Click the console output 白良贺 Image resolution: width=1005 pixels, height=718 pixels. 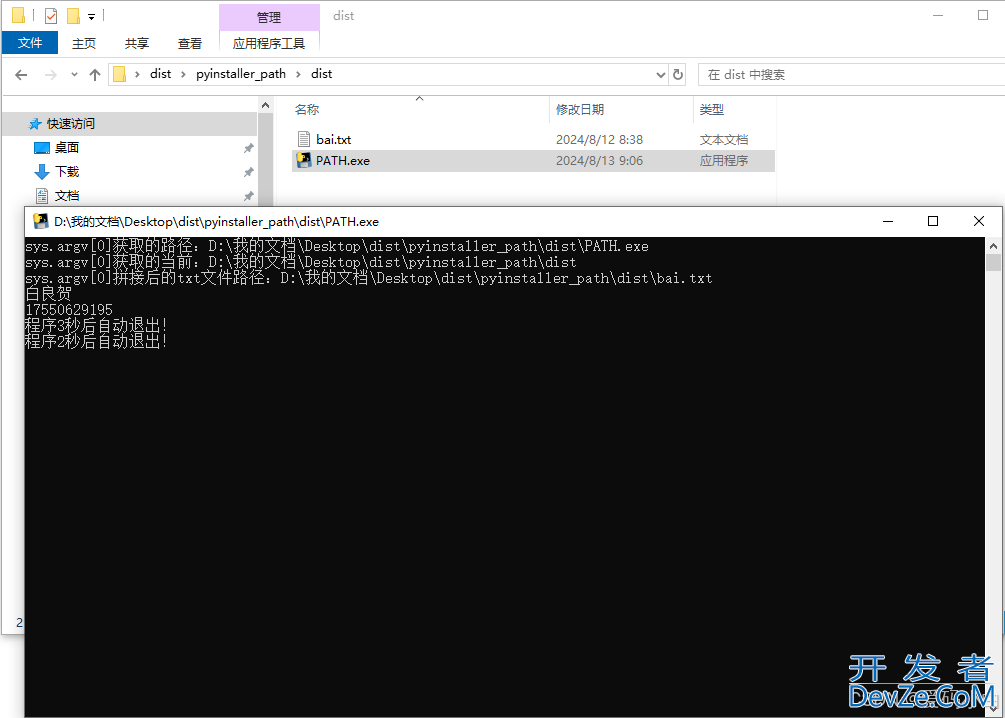pyautogui.click(x=49, y=294)
